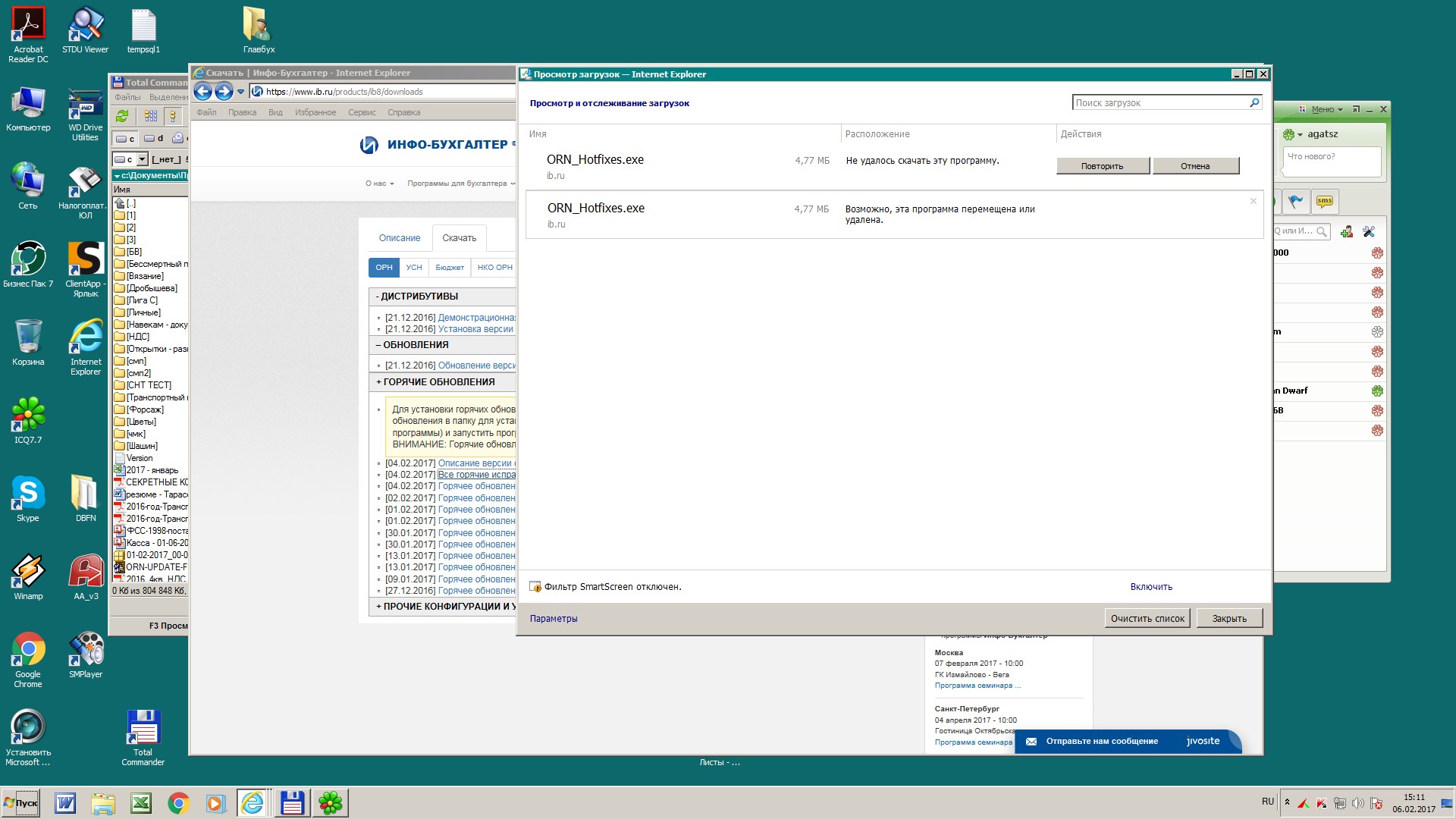Click Отправьте нам сообщение jivosite chat bar

(x=1128, y=742)
